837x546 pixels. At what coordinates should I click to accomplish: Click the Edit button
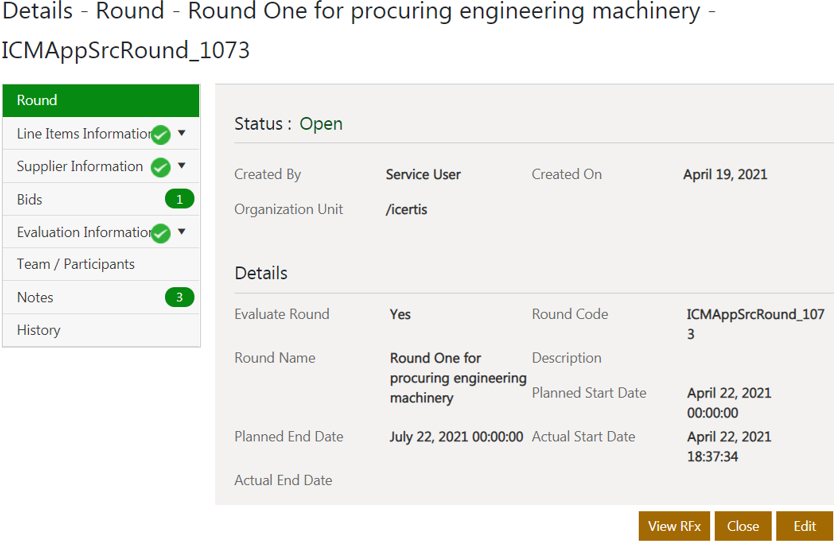tap(804, 526)
